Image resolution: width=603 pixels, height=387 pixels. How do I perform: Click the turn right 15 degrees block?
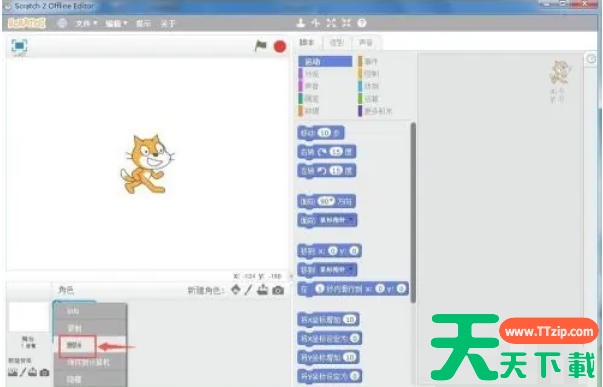pyautogui.click(x=327, y=152)
